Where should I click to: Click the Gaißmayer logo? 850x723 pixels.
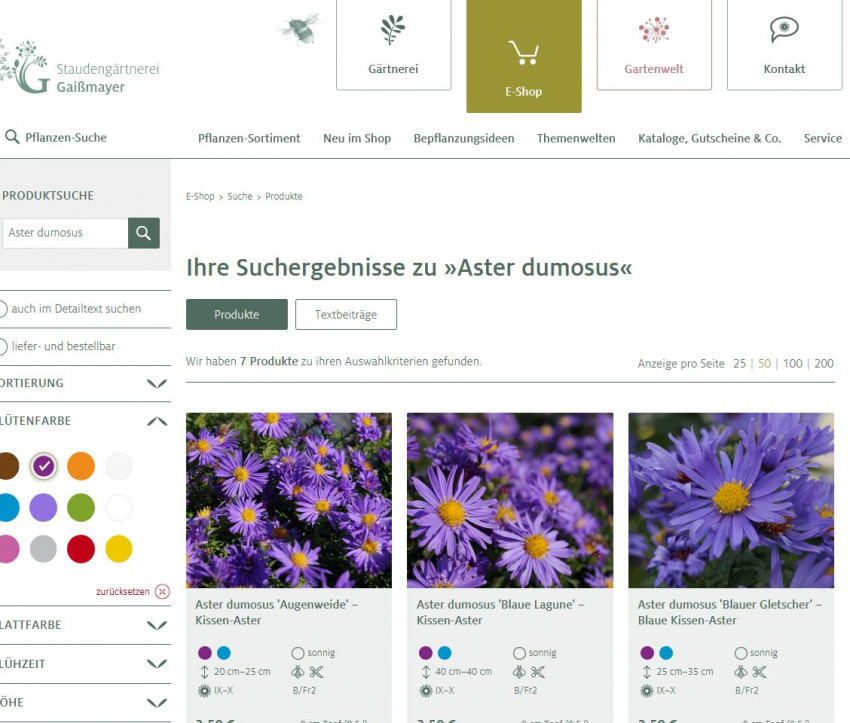[x=79, y=68]
